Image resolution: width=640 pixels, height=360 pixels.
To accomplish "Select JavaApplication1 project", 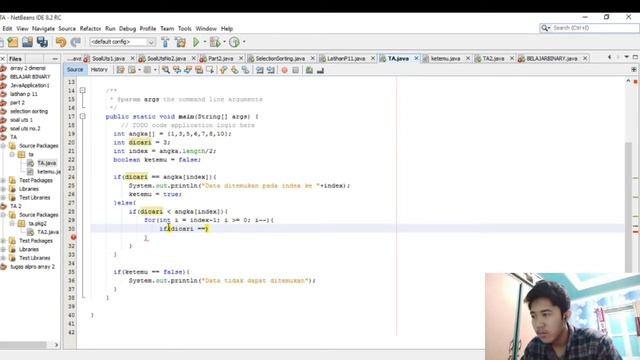I will [29, 85].
